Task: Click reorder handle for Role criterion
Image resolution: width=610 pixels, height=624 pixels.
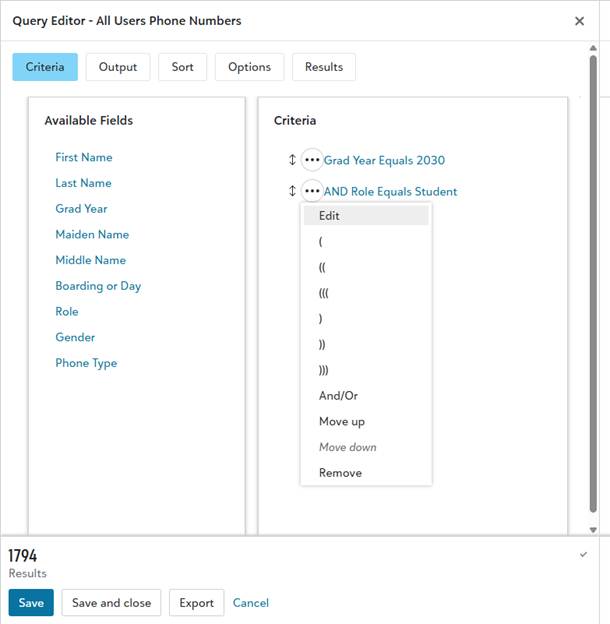Action: point(292,191)
